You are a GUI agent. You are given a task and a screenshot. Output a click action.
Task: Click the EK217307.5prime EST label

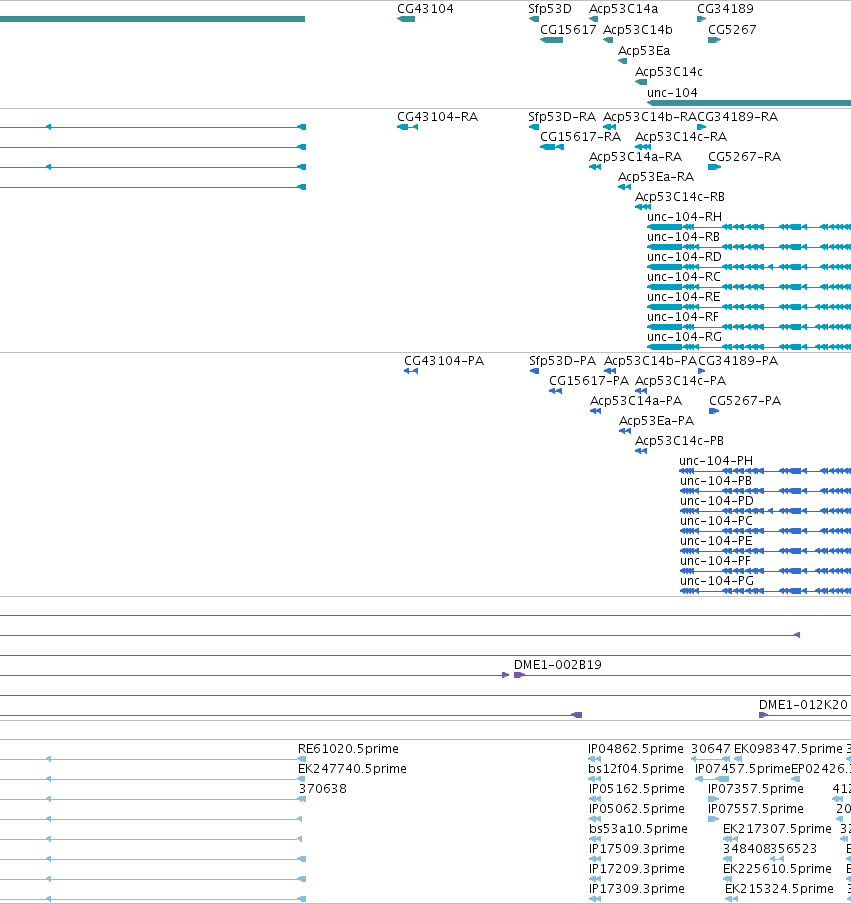[x=777, y=828]
